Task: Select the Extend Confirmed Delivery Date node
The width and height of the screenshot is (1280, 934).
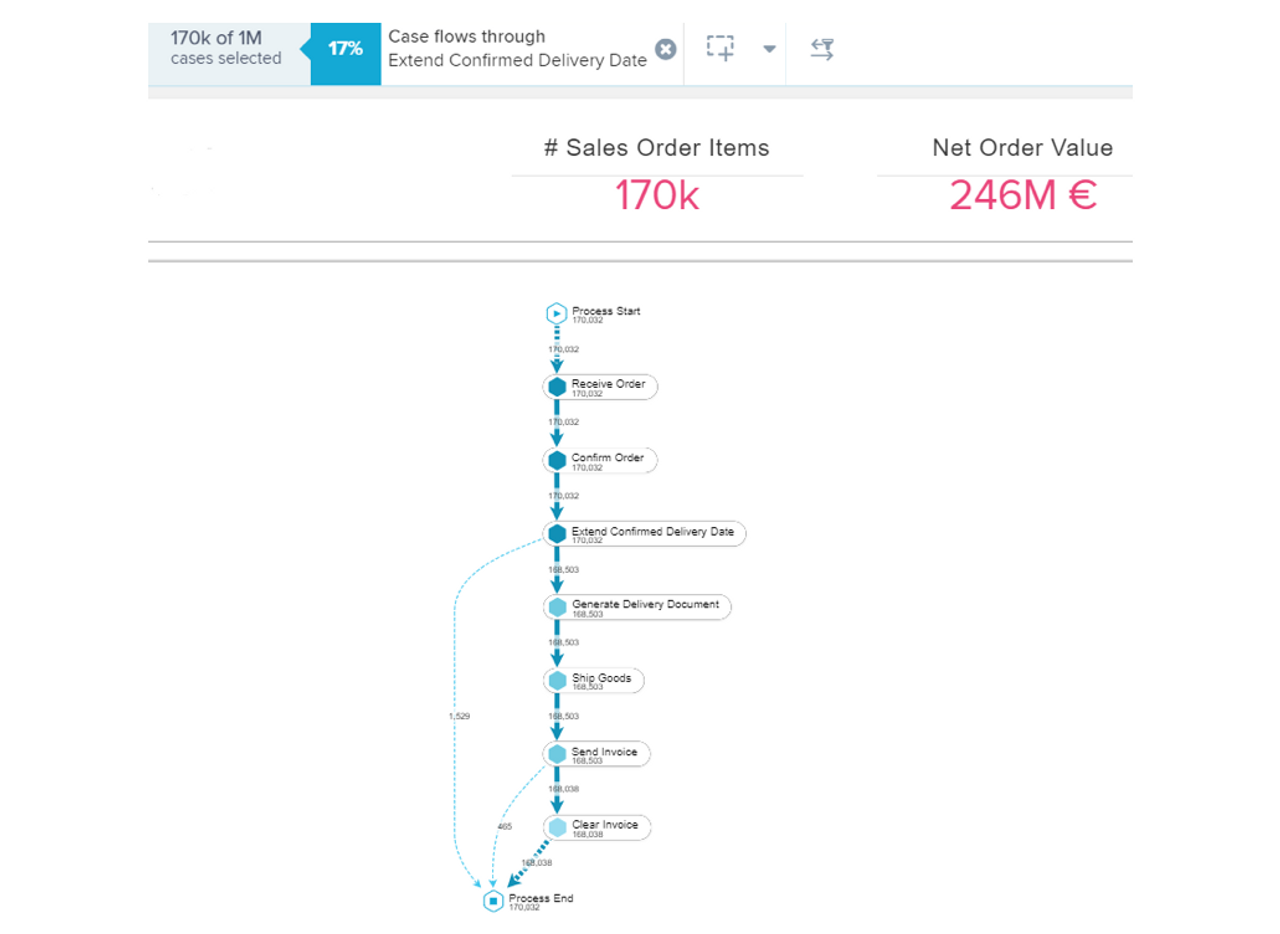Action: click(644, 534)
